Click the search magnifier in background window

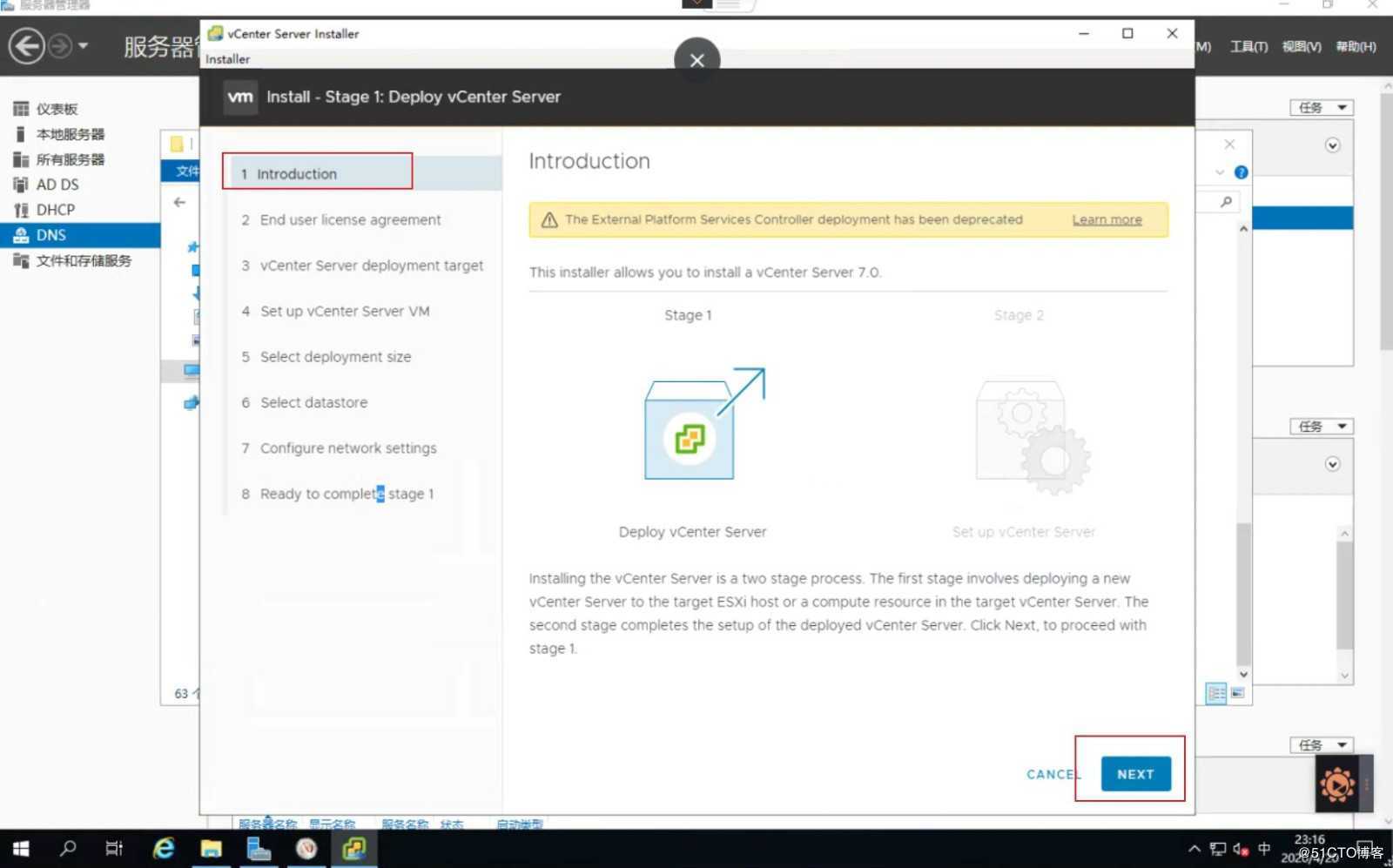coord(1227,202)
